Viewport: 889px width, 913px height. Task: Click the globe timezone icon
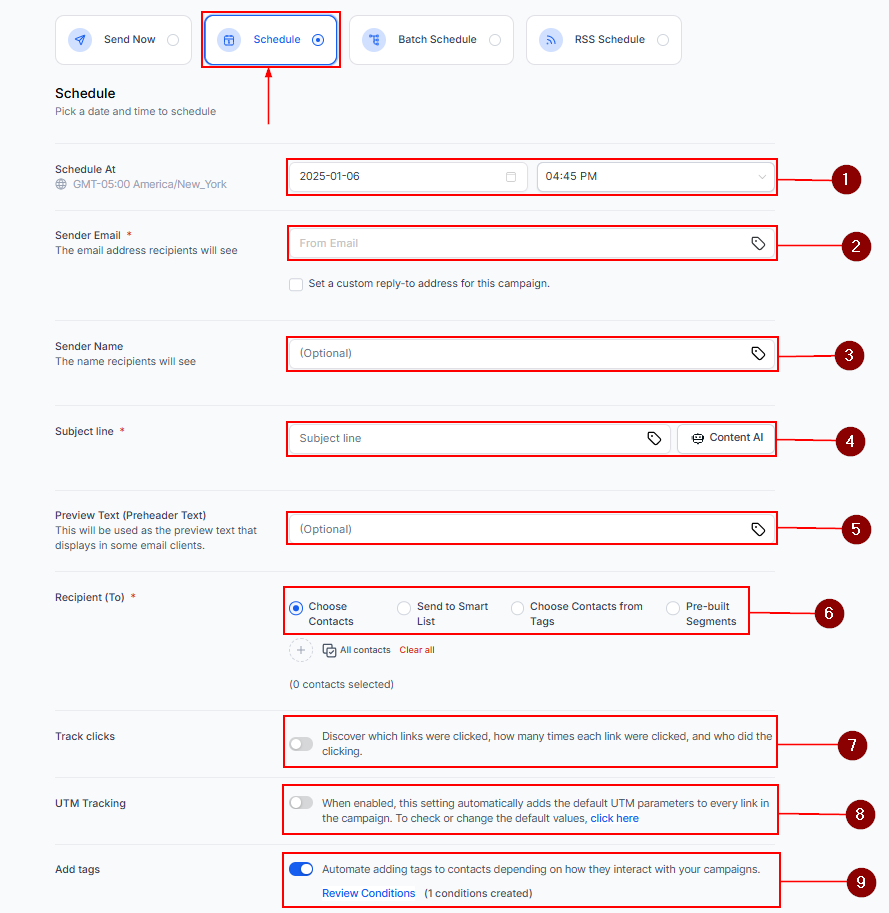coord(61,184)
